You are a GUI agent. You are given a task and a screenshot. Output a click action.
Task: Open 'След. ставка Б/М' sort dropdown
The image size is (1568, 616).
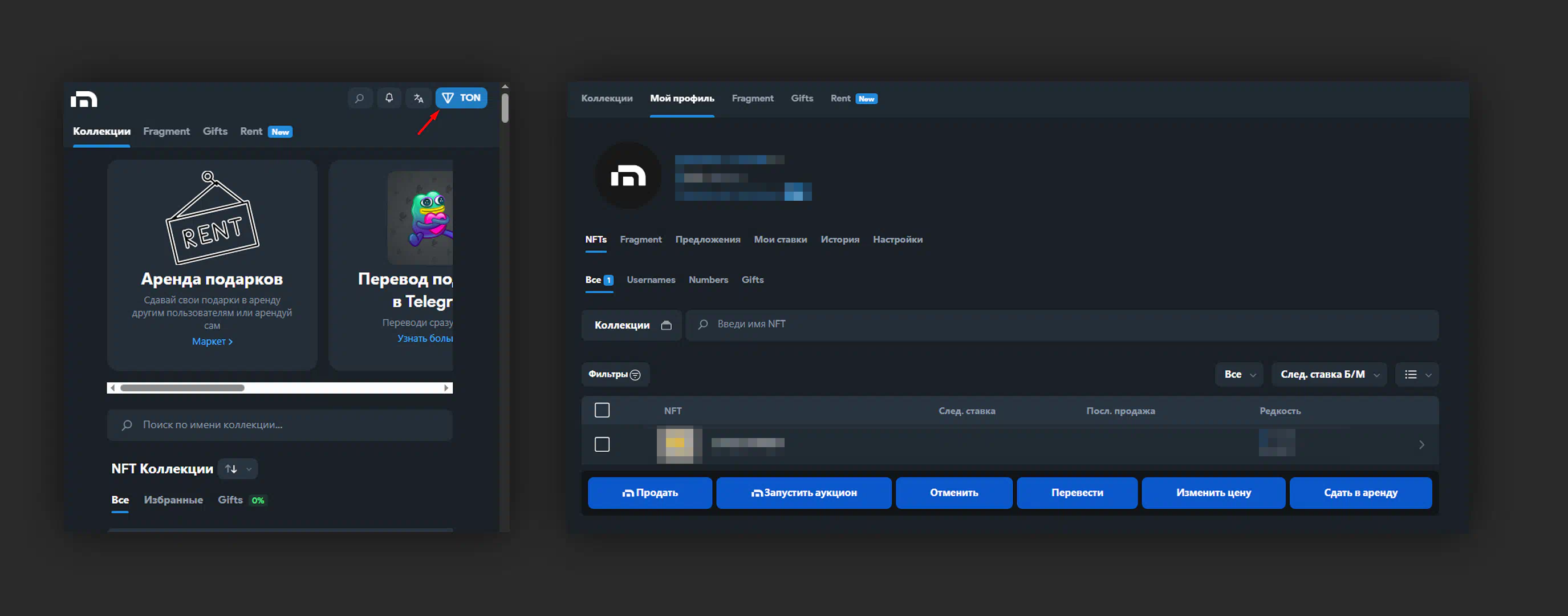click(1329, 374)
